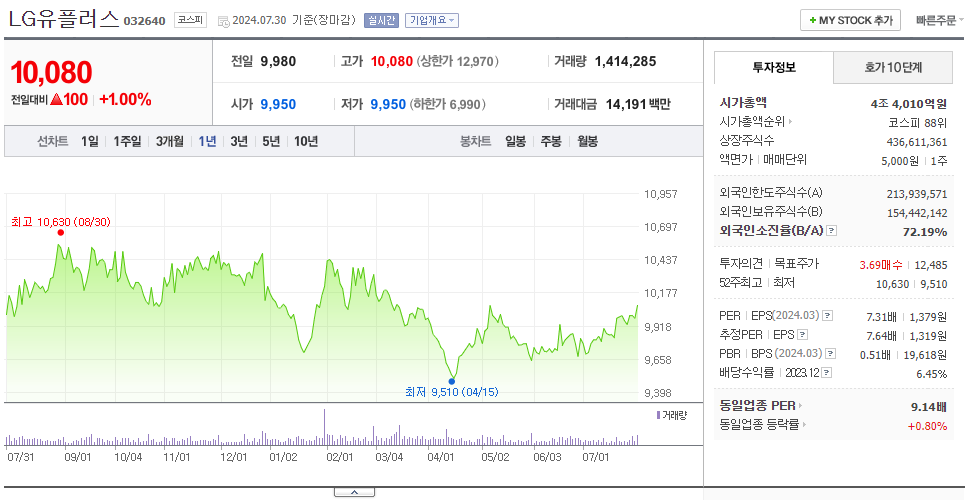
Task: Click the 거래량 value 1,414,285
Action: [625, 61]
